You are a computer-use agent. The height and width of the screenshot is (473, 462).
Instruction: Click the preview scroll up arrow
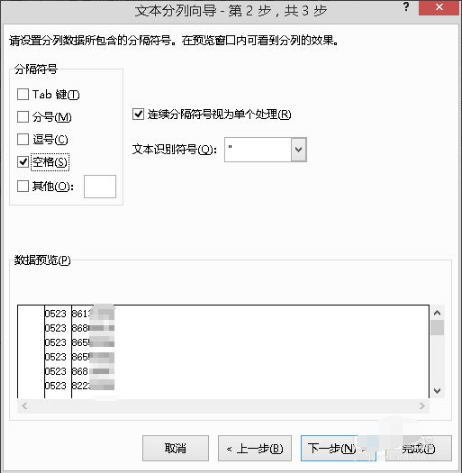tap(437, 313)
